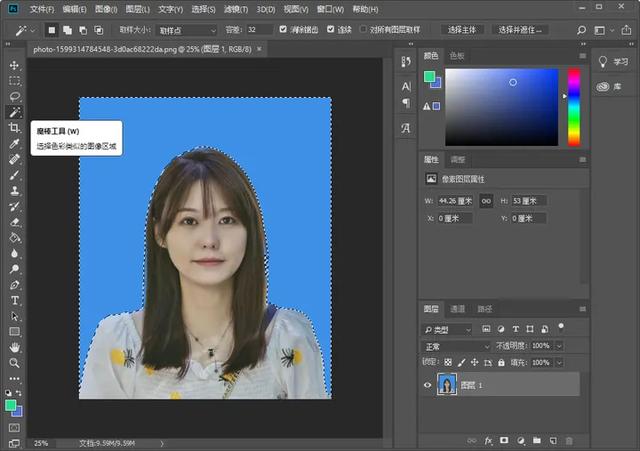Screen dimensions: 640x451
Task: Hide 图层 1 with the eye icon
Action: 427,385
